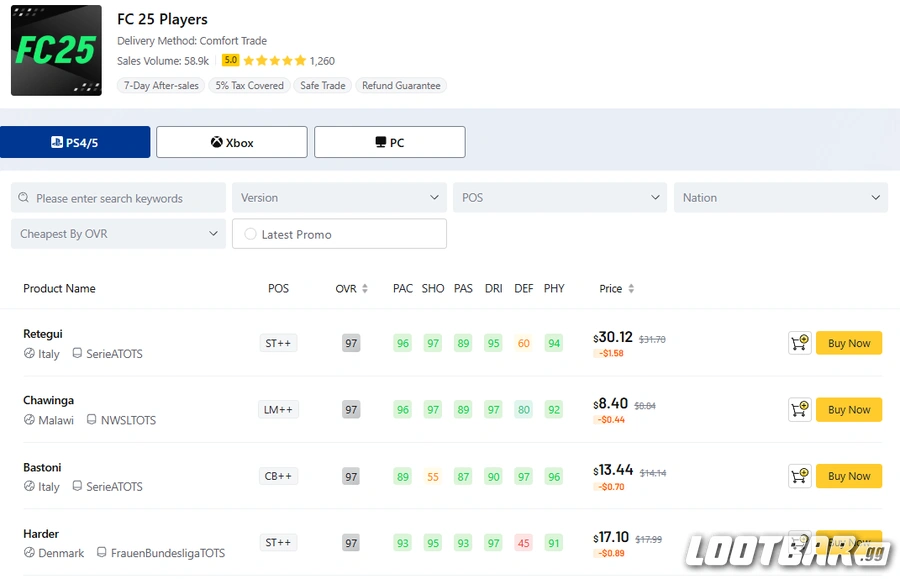Open the Chawinga player name
900x579 pixels.
click(x=49, y=401)
